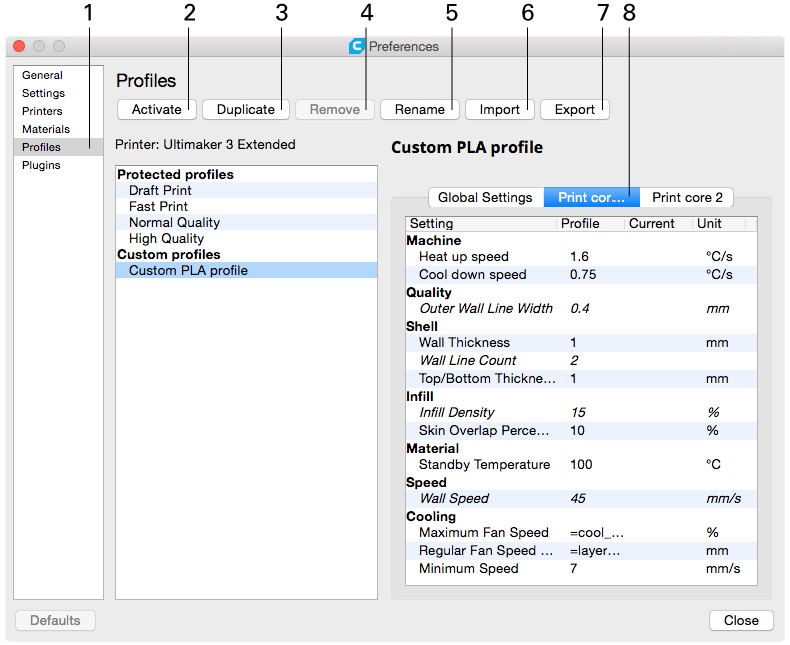790x645 pixels.
Task: Select the Draft Print profile
Action: coord(246,190)
